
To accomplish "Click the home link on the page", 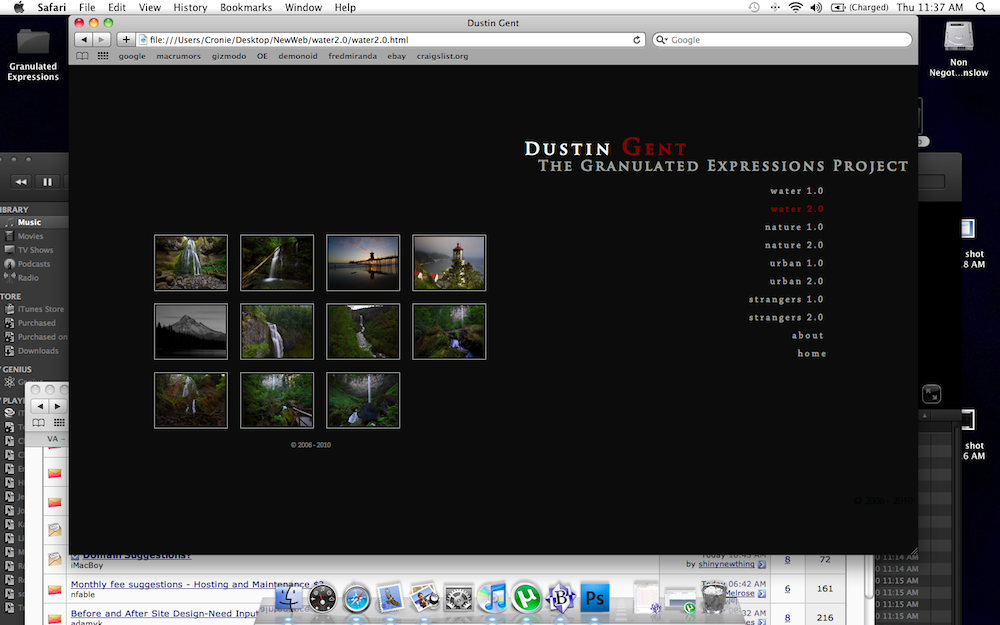I will click(811, 353).
